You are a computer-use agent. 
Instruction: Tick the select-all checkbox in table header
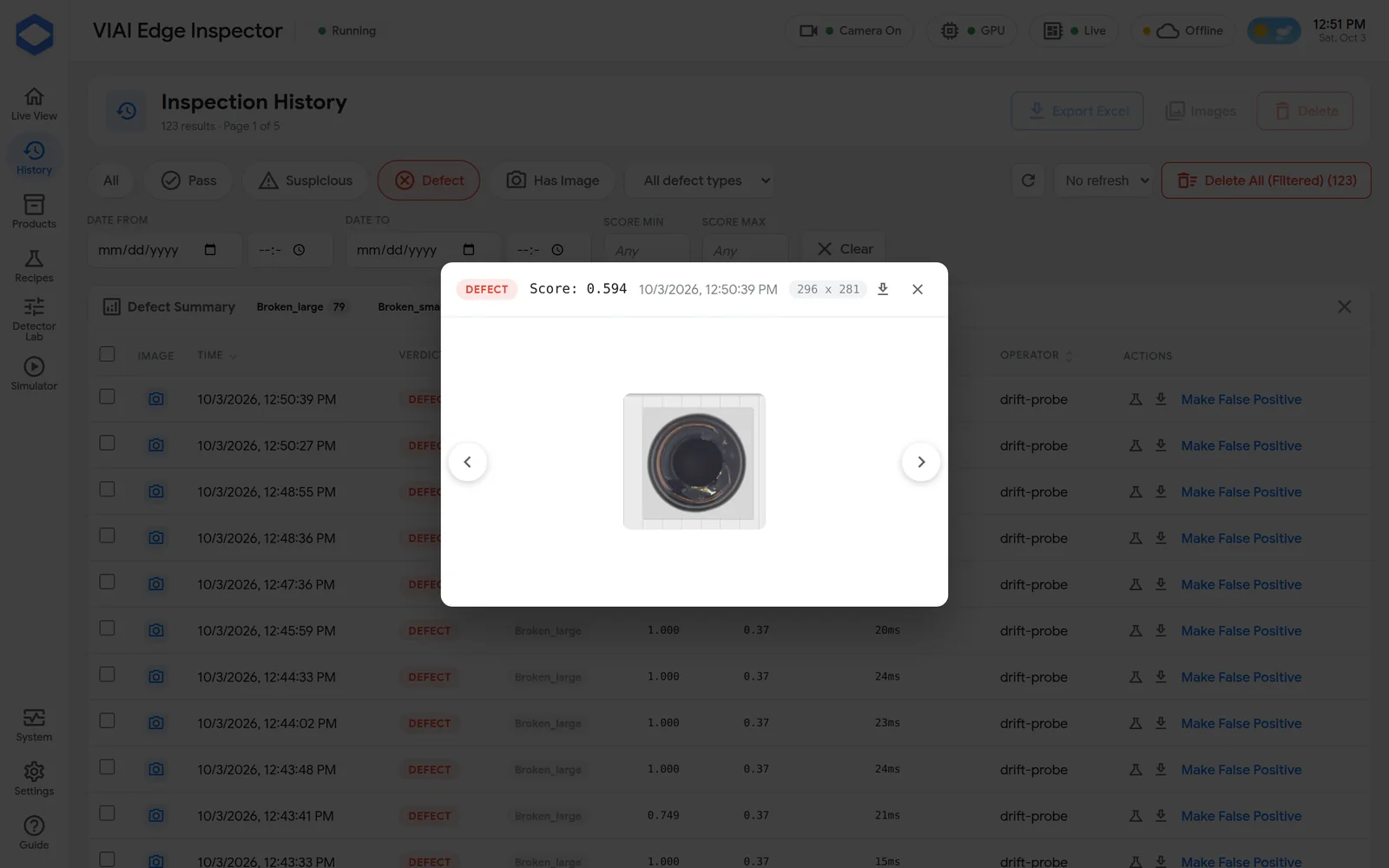pyautogui.click(x=107, y=354)
